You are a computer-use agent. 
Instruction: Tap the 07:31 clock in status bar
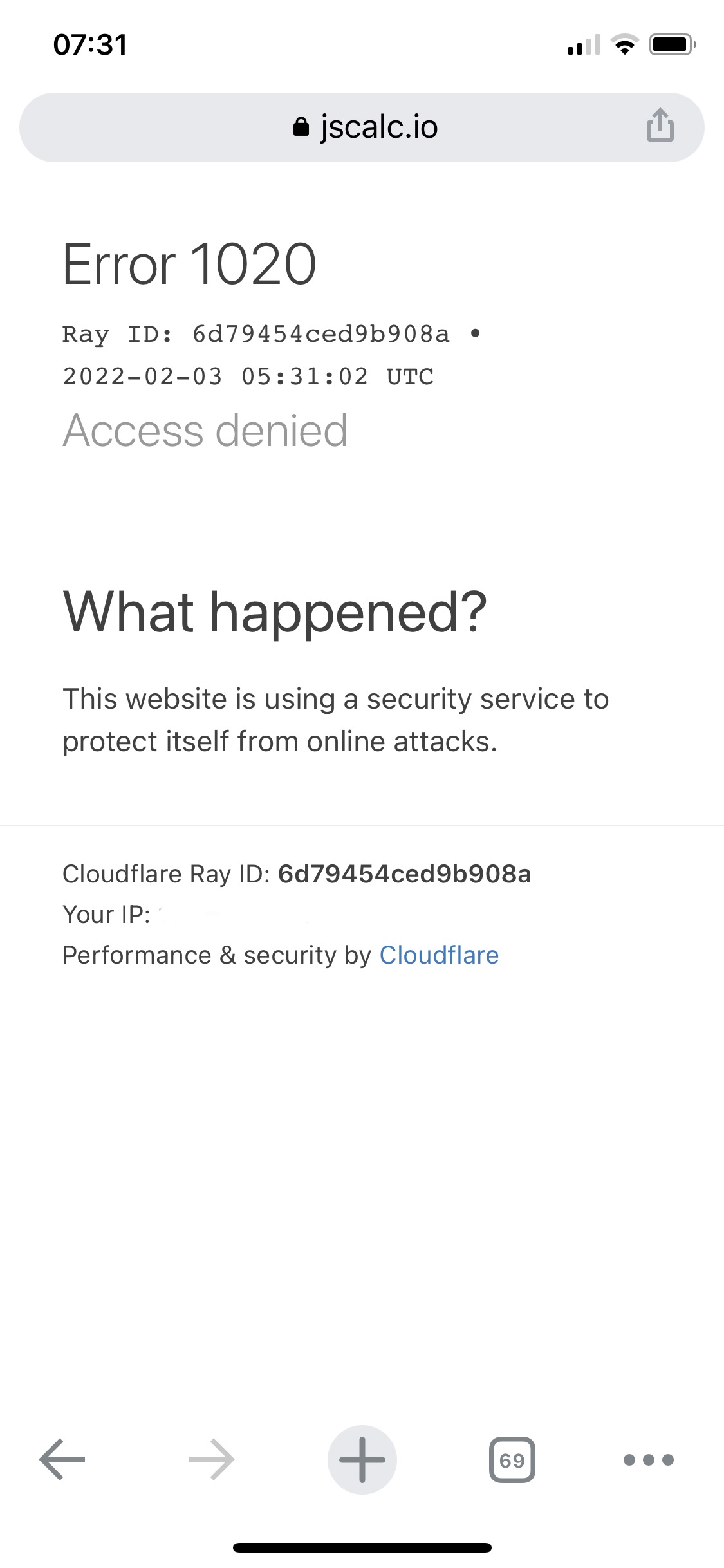pyautogui.click(x=90, y=45)
